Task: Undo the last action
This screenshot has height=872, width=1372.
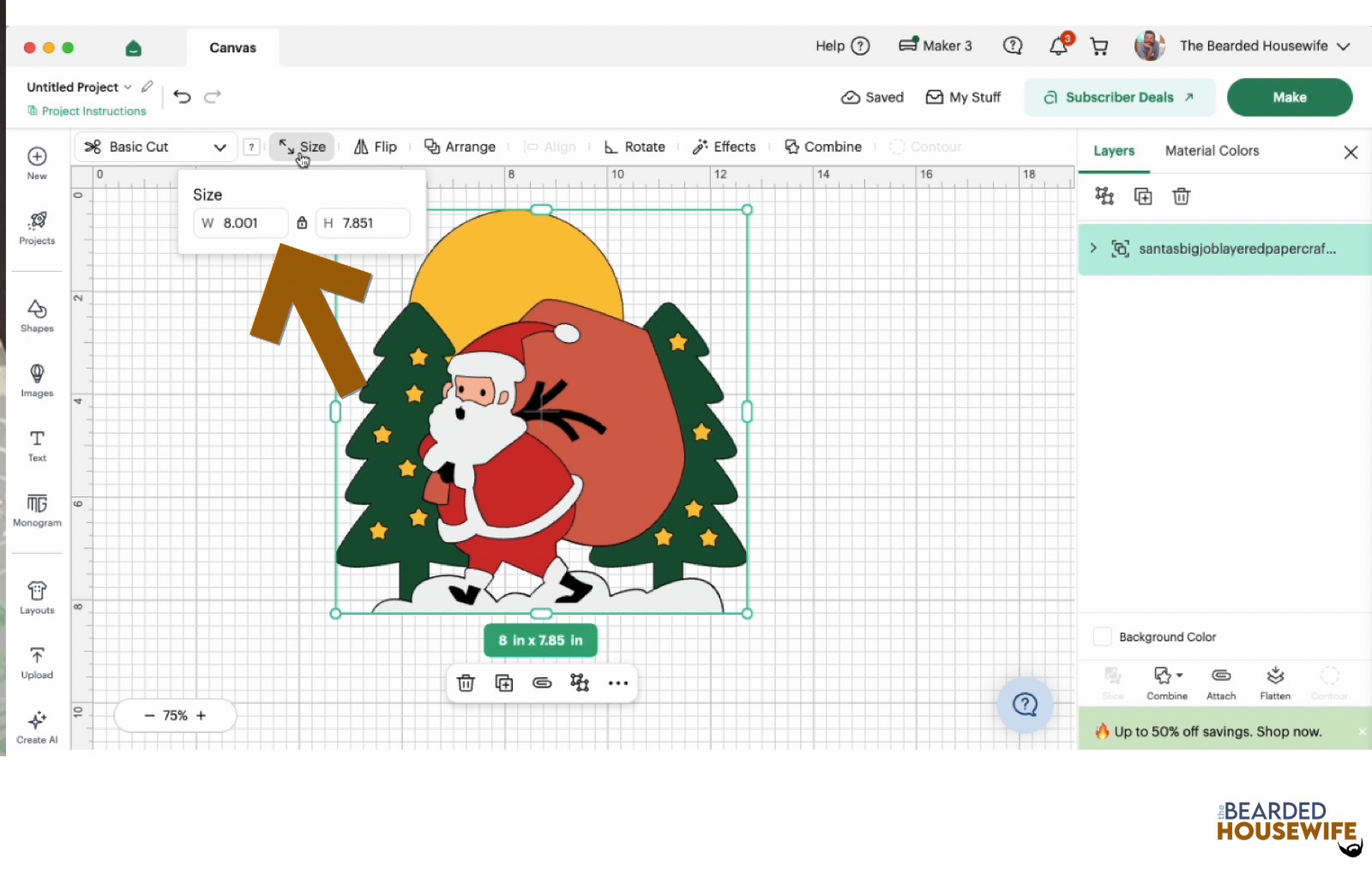Action: coord(182,97)
